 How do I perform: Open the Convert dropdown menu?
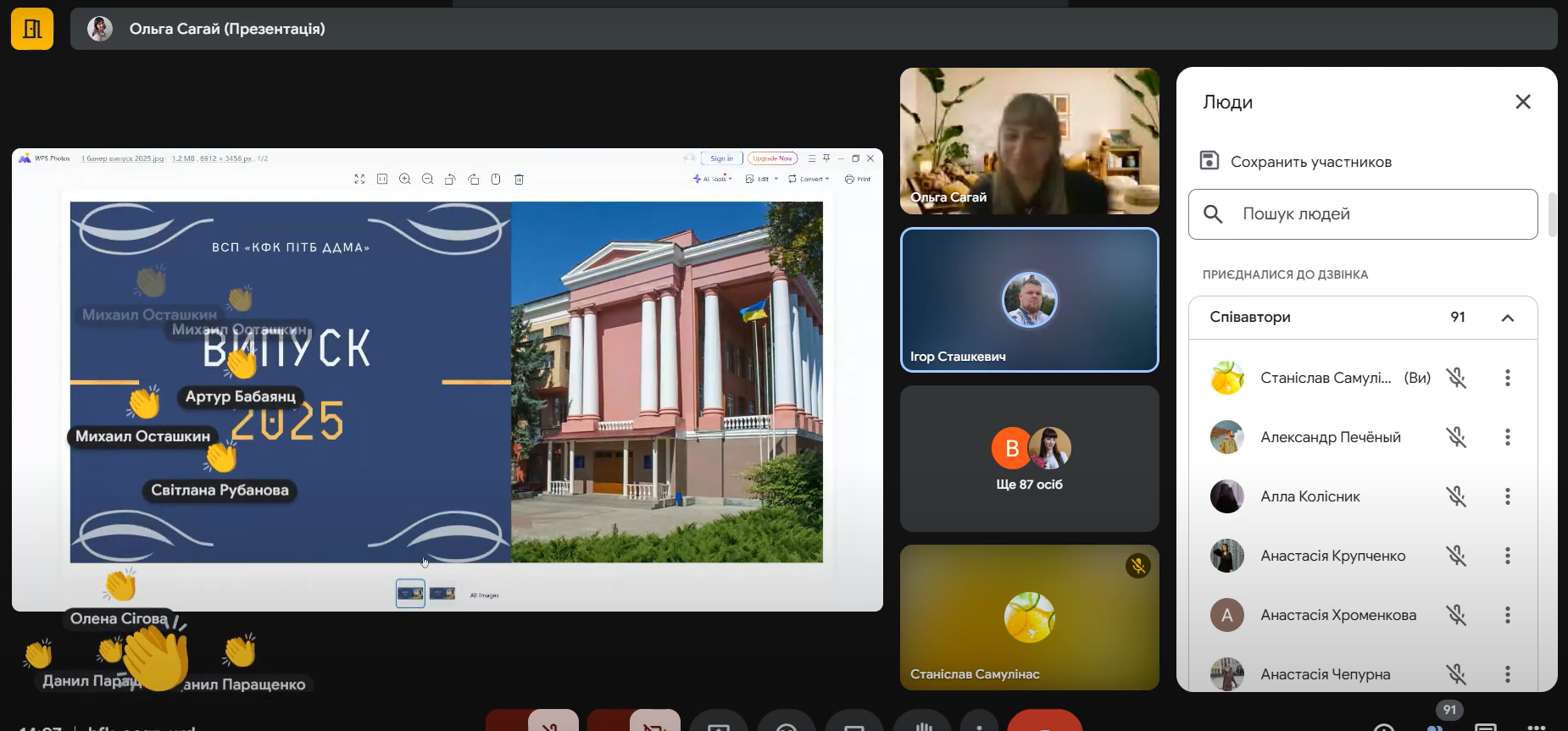coord(809,179)
